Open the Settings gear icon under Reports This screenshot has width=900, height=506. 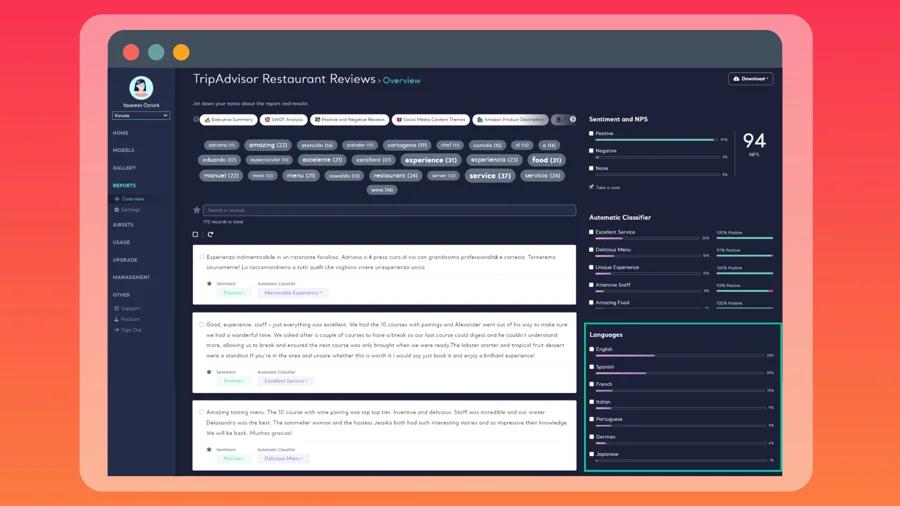pos(117,210)
